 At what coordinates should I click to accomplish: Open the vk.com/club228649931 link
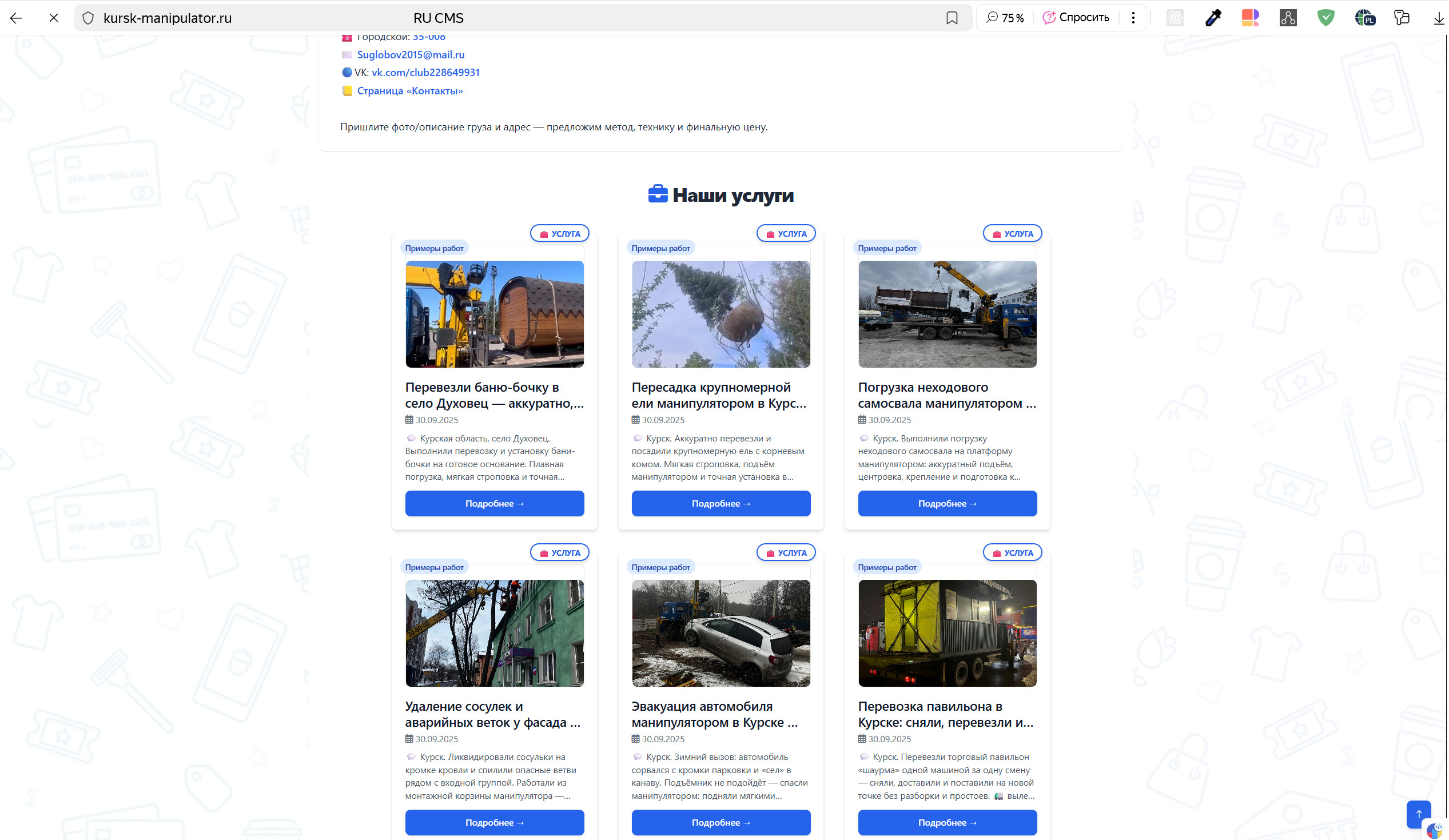pyautogui.click(x=425, y=73)
